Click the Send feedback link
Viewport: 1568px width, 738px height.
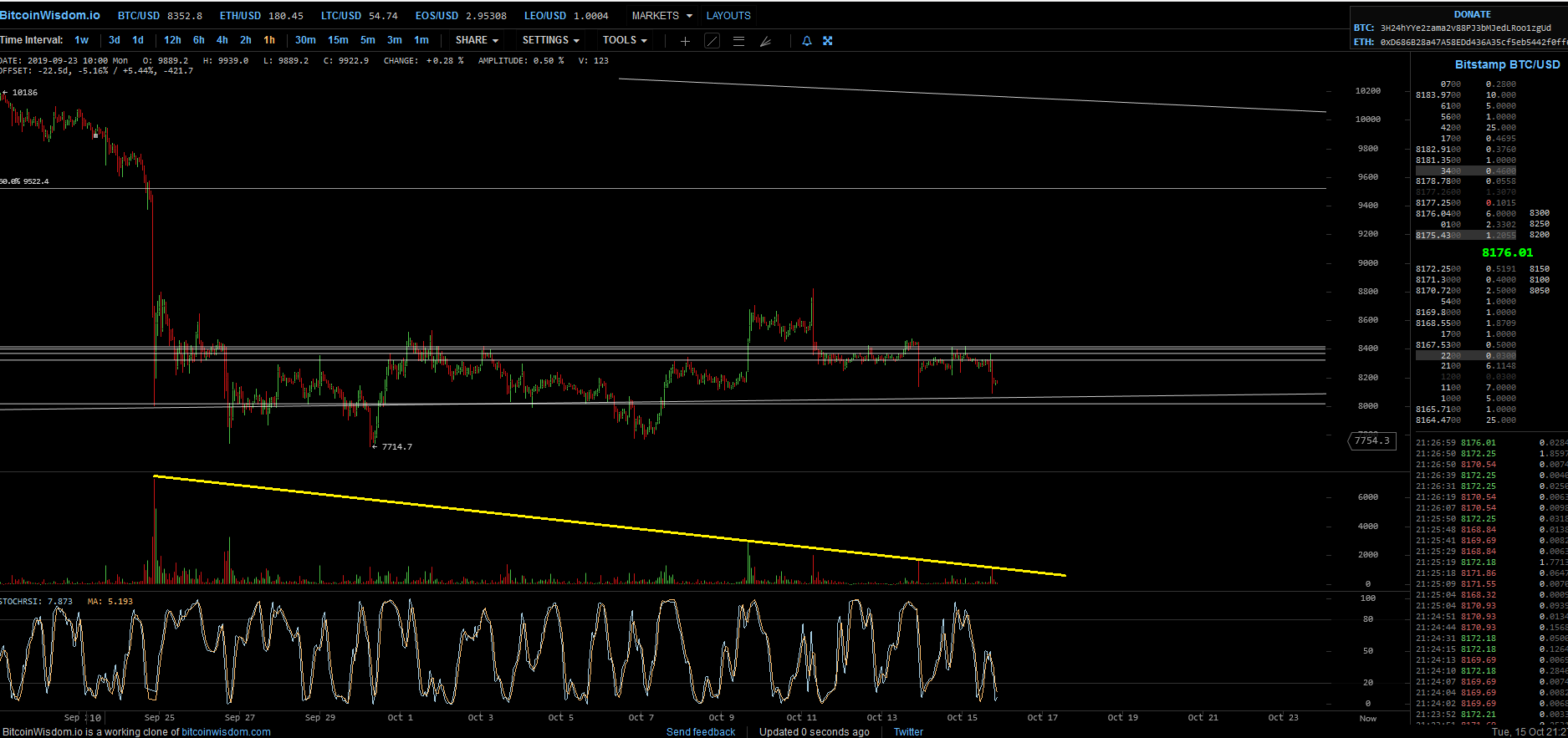coord(701,732)
